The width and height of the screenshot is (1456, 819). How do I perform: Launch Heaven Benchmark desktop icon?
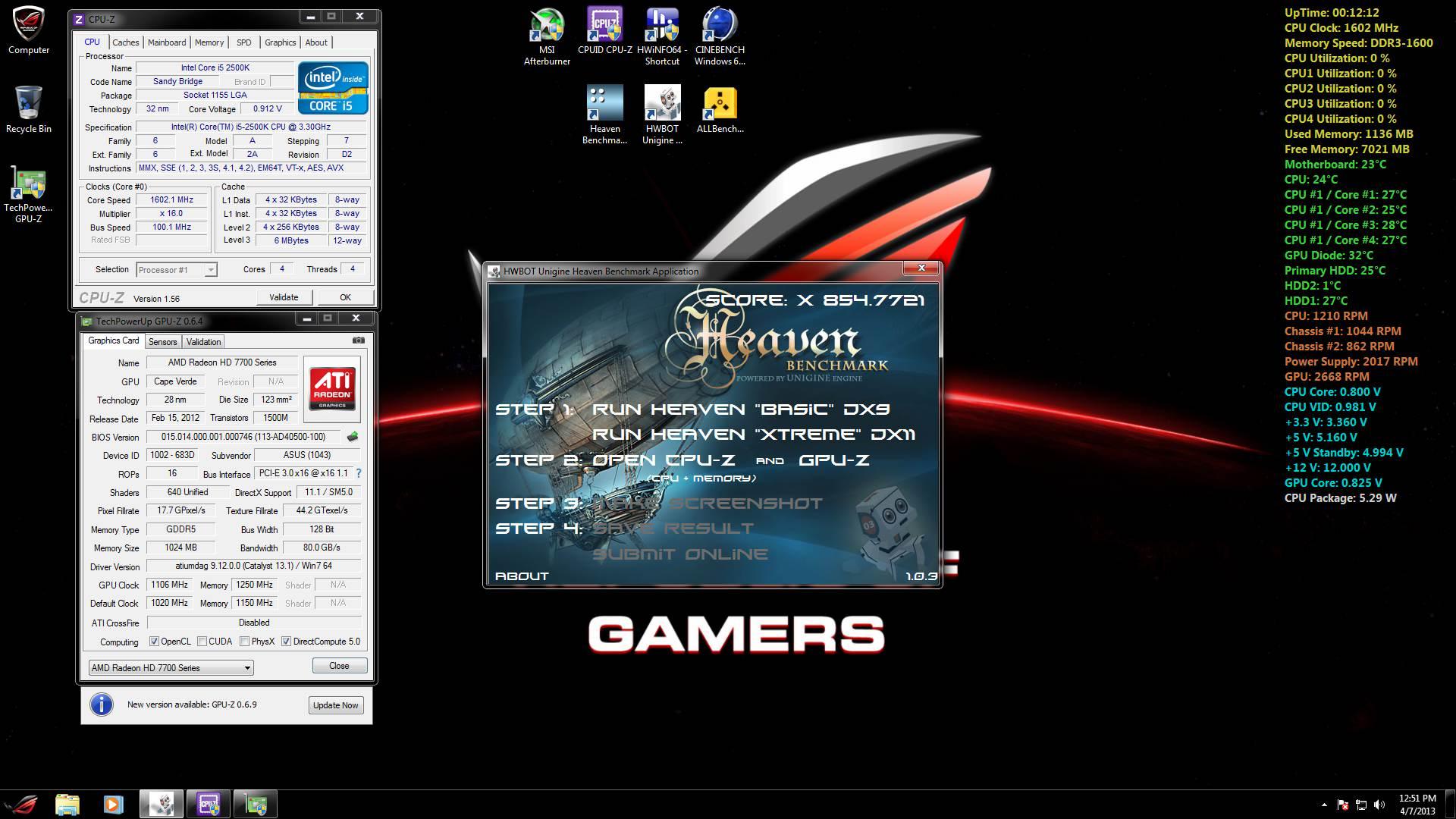(x=604, y=115)
